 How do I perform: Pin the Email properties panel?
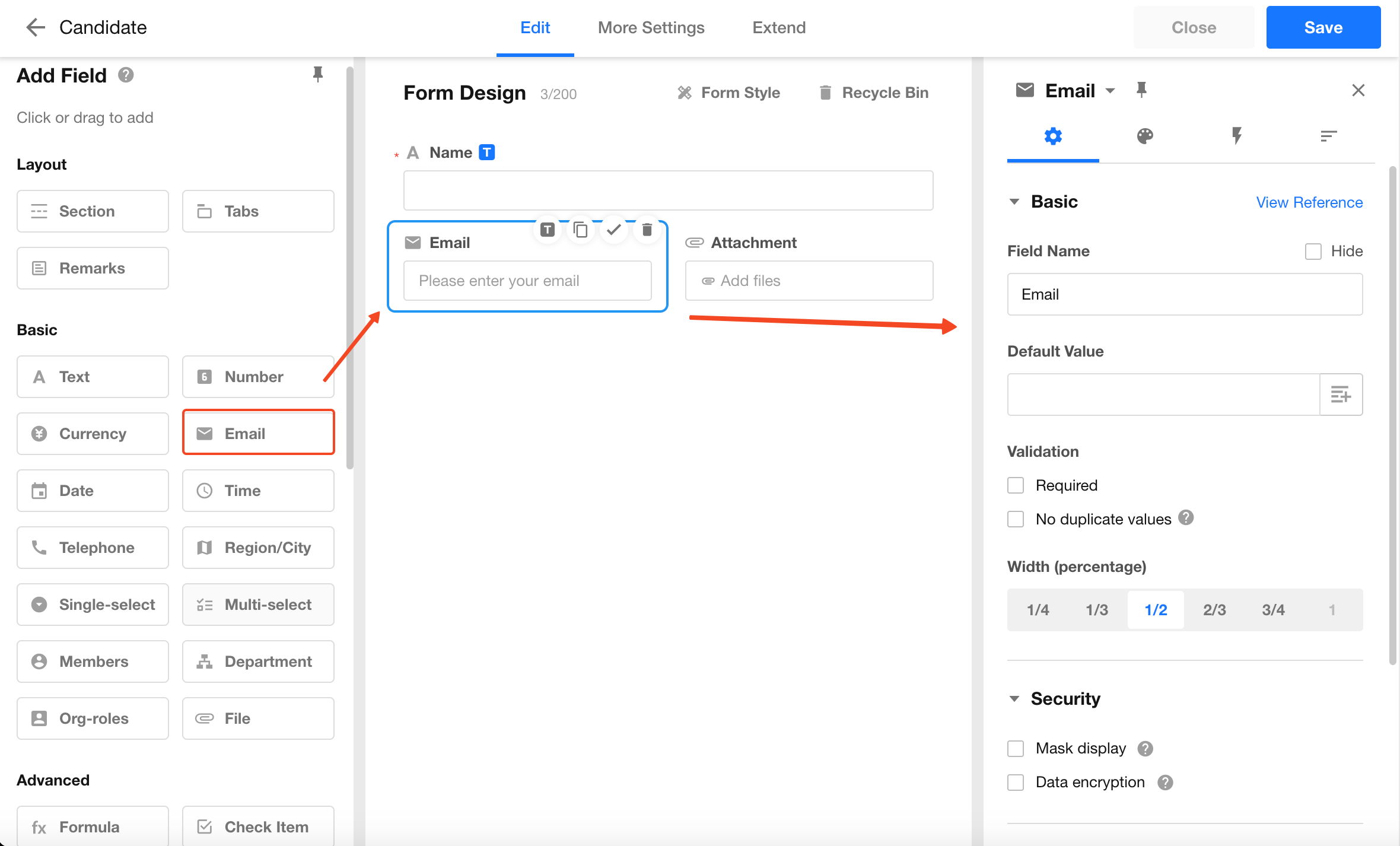pos(1141,90)
